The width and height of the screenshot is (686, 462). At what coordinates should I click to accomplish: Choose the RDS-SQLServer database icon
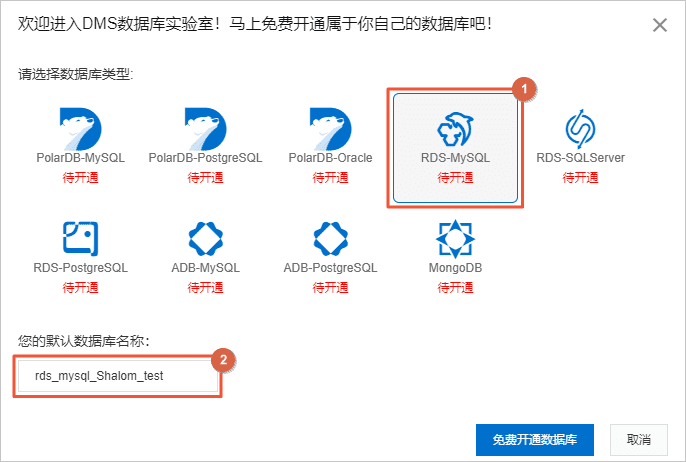click(x=580, y=129)
